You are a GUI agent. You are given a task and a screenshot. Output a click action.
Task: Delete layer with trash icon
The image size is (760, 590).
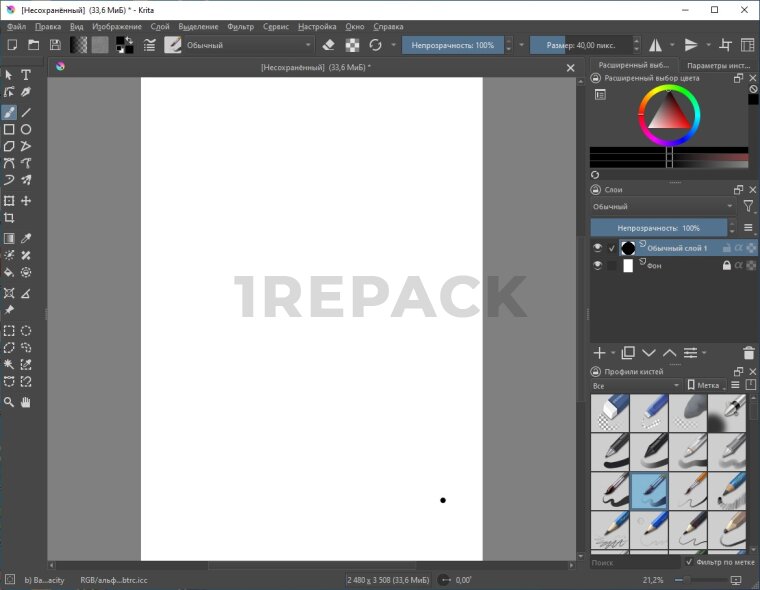click(749, 353)
